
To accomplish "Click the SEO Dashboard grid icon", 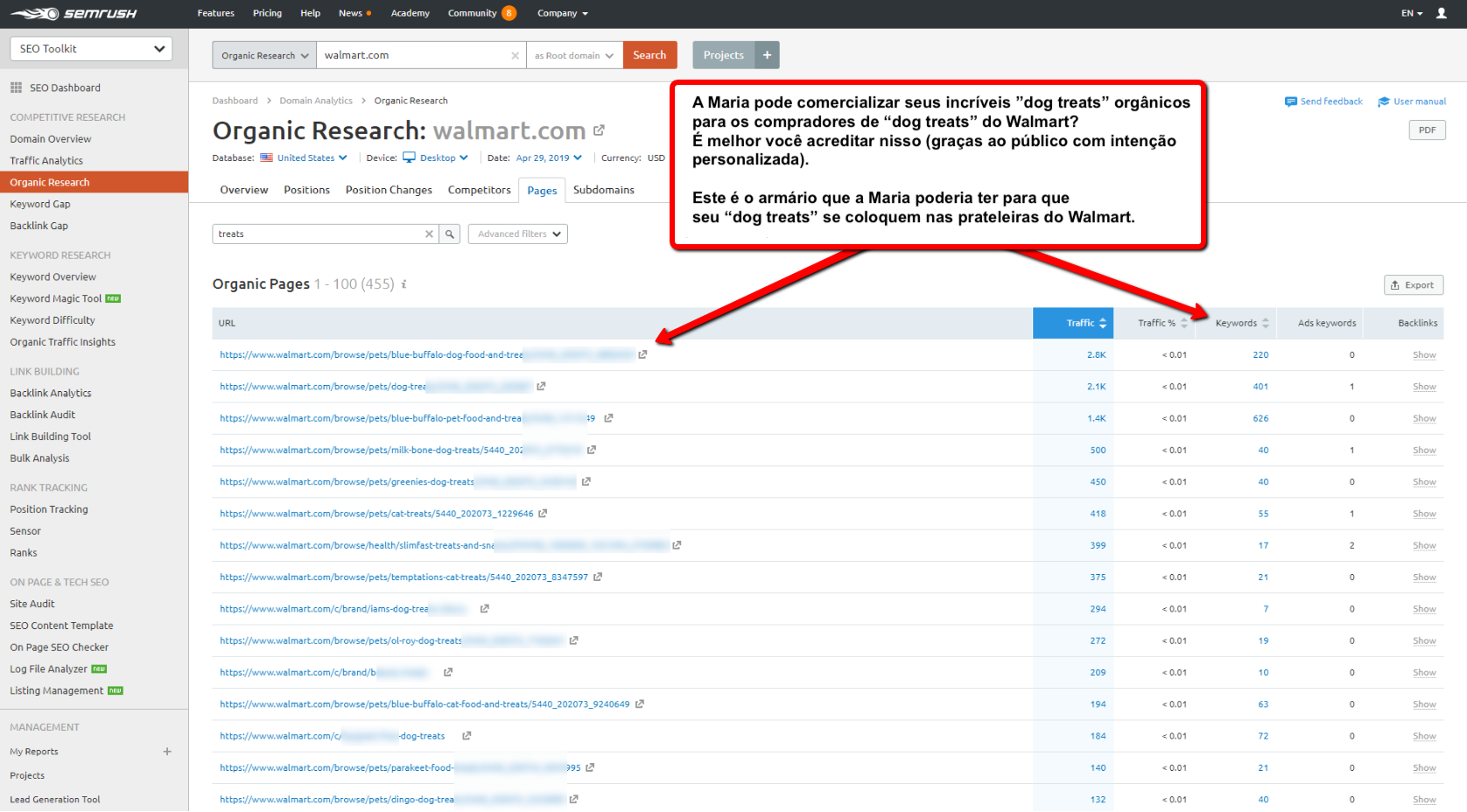I will pos(16,87).
